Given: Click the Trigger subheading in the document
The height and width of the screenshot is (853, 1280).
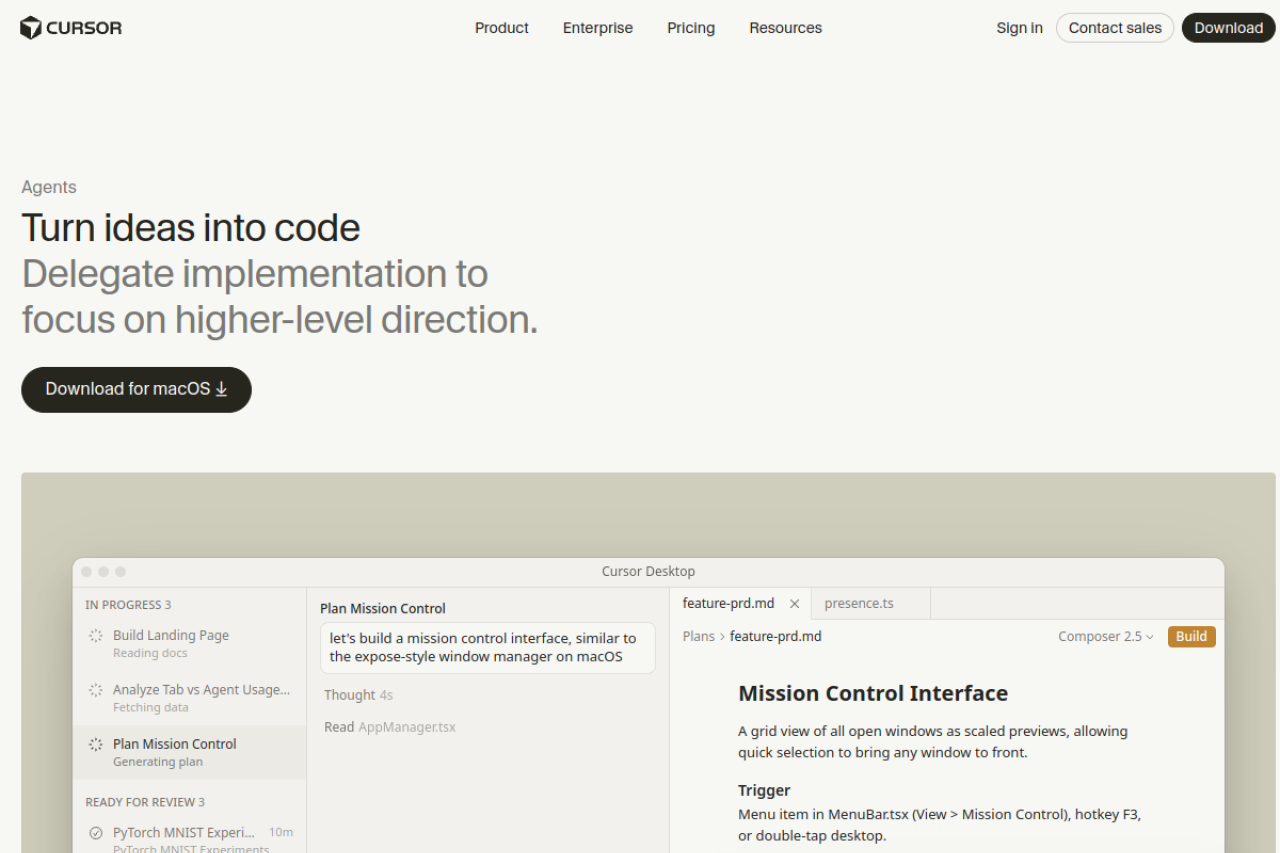Looking at the screenshot, I should (x=764, y=790).
